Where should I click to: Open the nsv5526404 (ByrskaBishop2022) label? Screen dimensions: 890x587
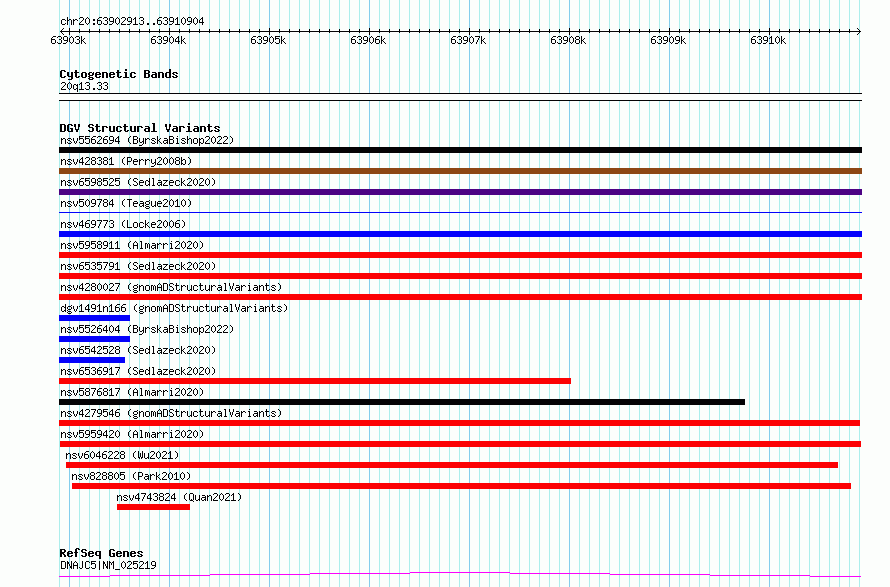pyautogui.click(x=147, y=329)
